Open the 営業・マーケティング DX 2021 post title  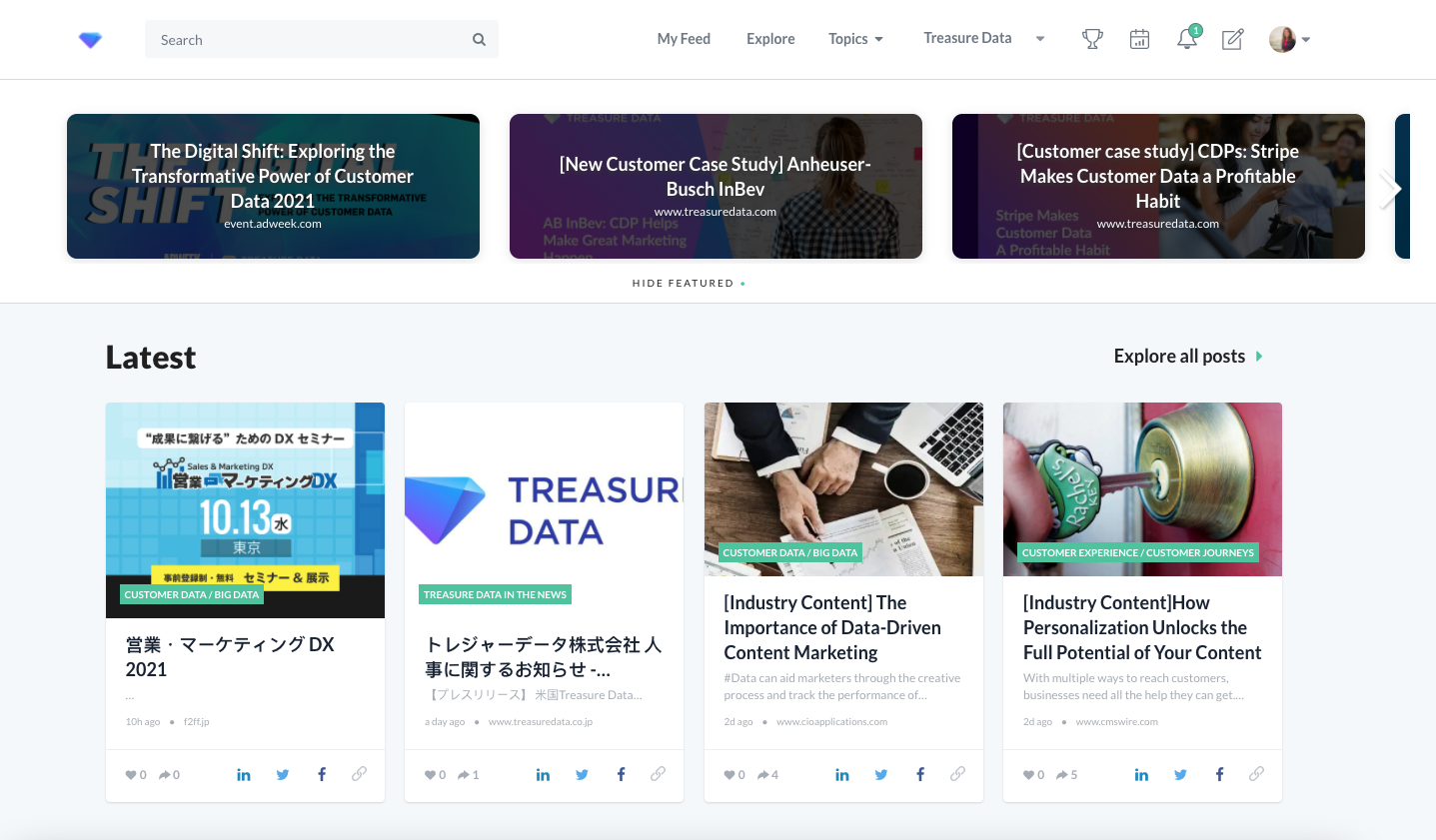tap(230, 657)
